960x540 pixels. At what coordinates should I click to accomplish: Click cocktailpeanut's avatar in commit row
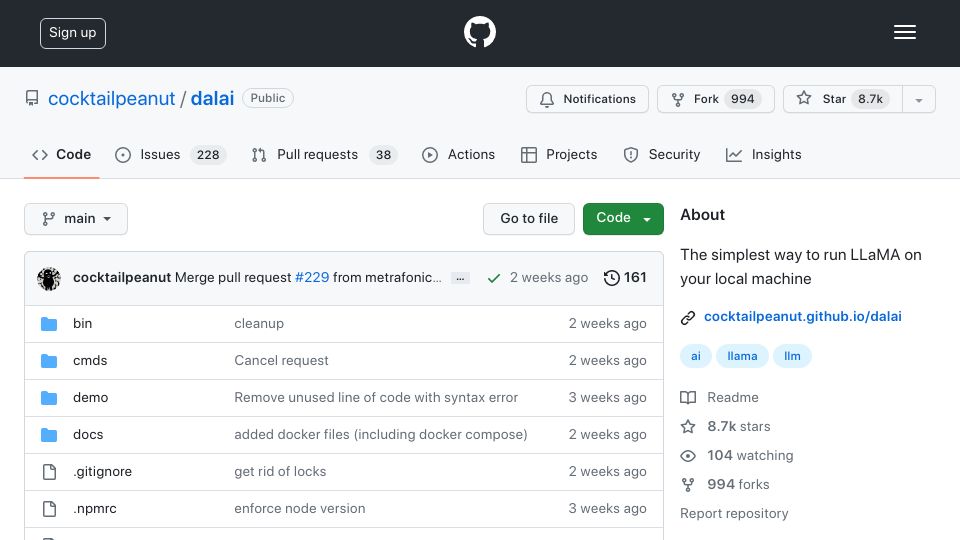pos(48,279)
